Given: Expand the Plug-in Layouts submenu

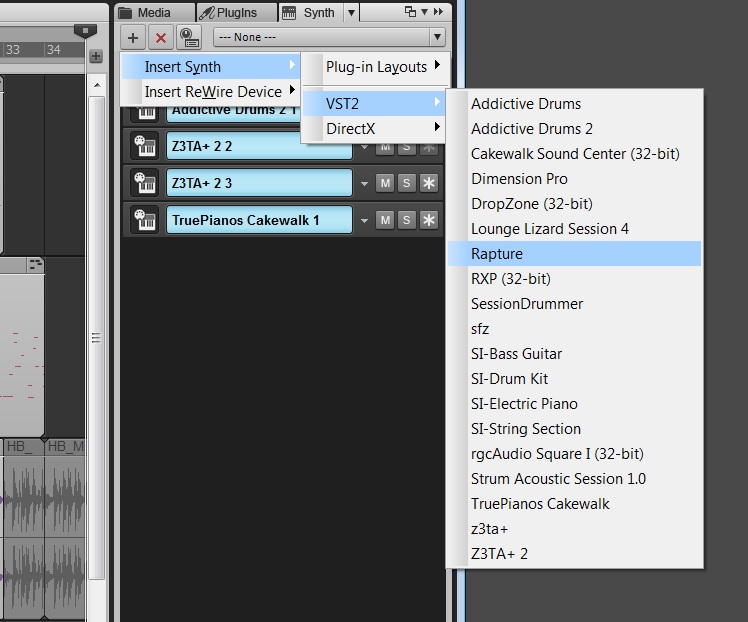Looking at the screenshot, I should (376, 67).
